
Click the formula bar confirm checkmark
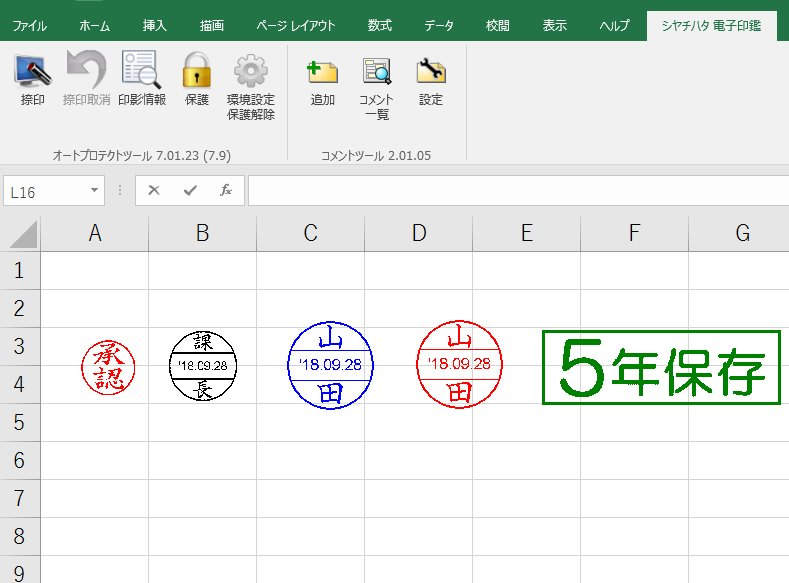click(190, 190)
